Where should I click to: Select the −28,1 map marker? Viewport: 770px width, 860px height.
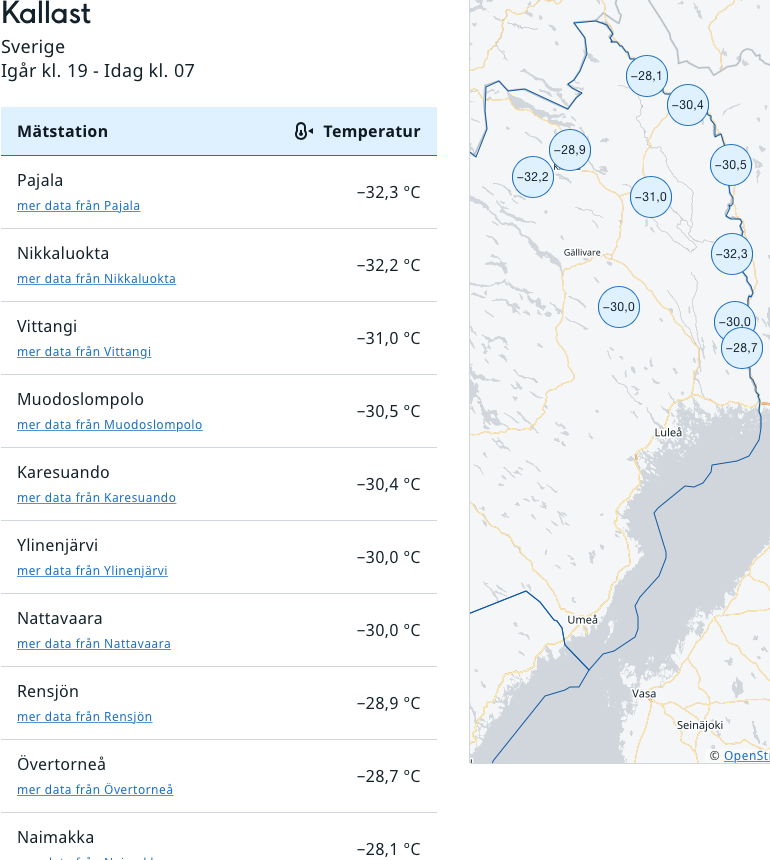click(x=647, y=75)
